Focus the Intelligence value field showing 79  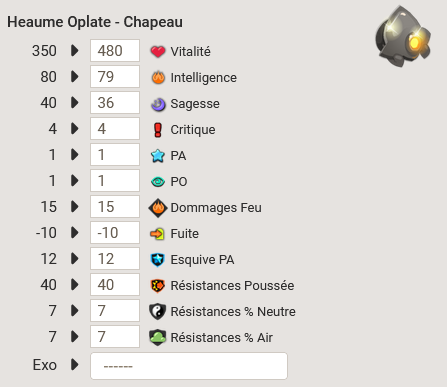115,77
